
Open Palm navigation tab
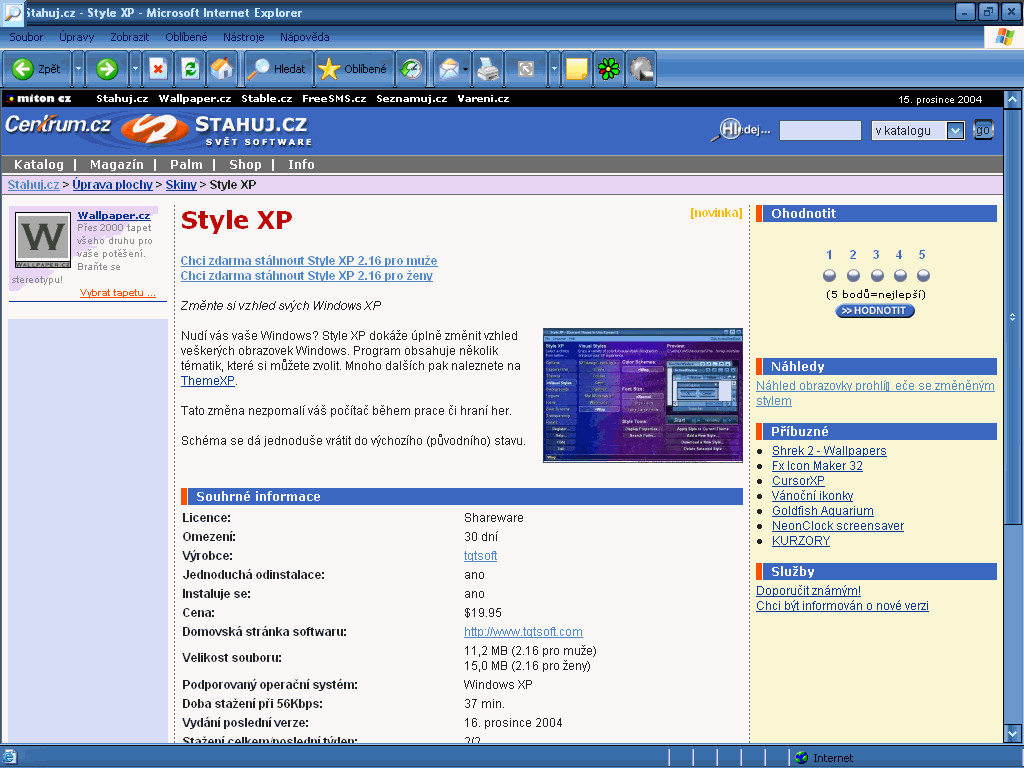pyautogui.click(x=186, y=165)
